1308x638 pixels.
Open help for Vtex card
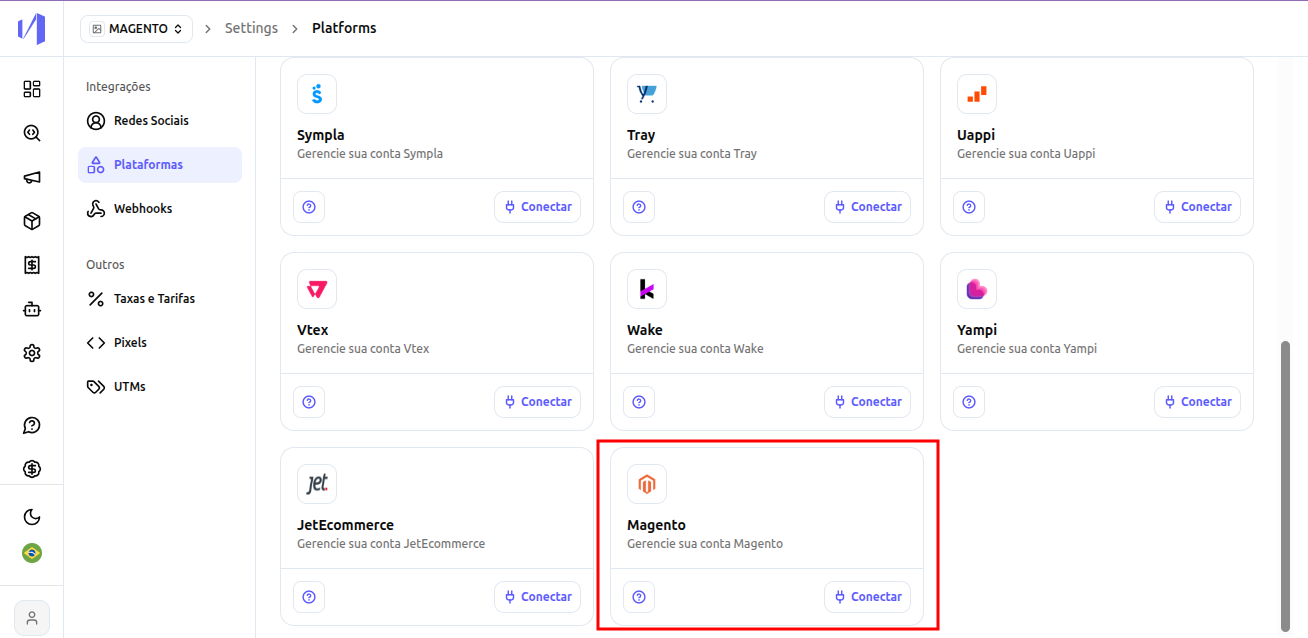pyautogui.click(x=309, y=402)
